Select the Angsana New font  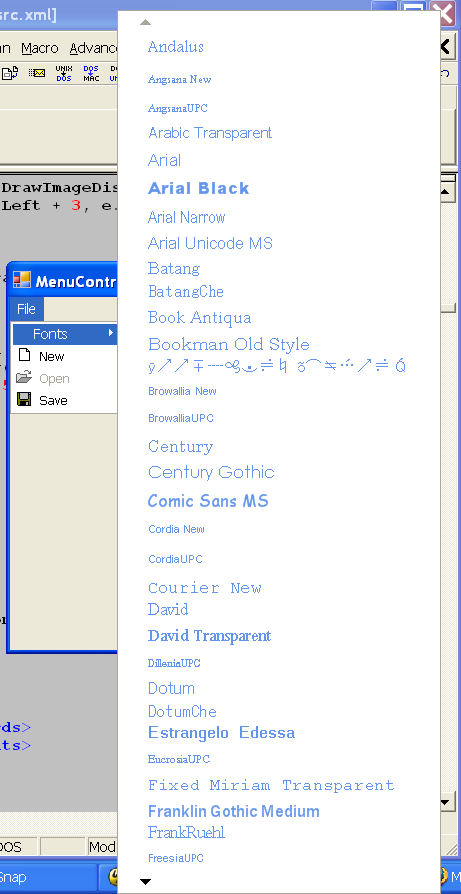179,79
